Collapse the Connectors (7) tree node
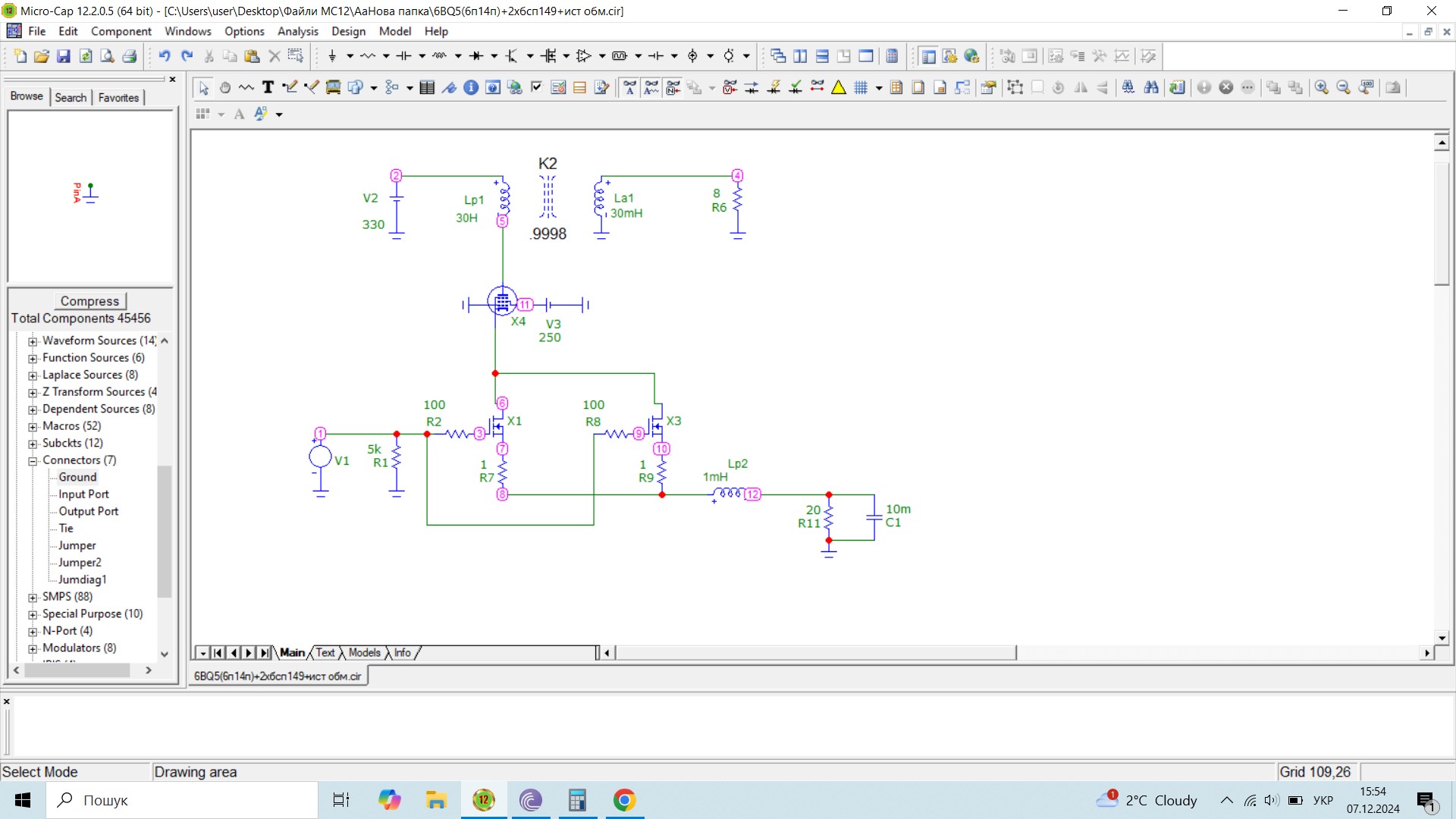 click(x=33, y=461)
